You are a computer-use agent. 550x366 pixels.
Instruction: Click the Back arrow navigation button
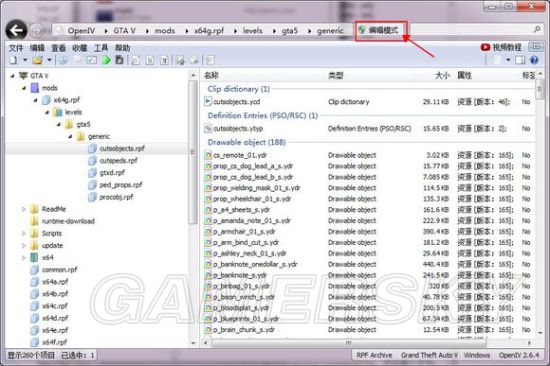[16, 30]
